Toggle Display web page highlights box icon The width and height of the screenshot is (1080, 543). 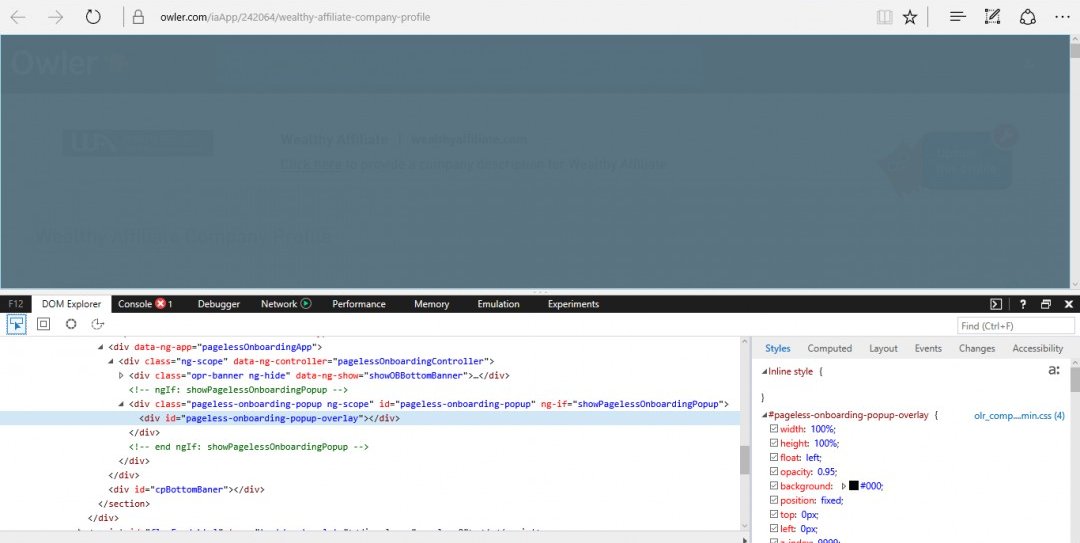click(43, 324)
